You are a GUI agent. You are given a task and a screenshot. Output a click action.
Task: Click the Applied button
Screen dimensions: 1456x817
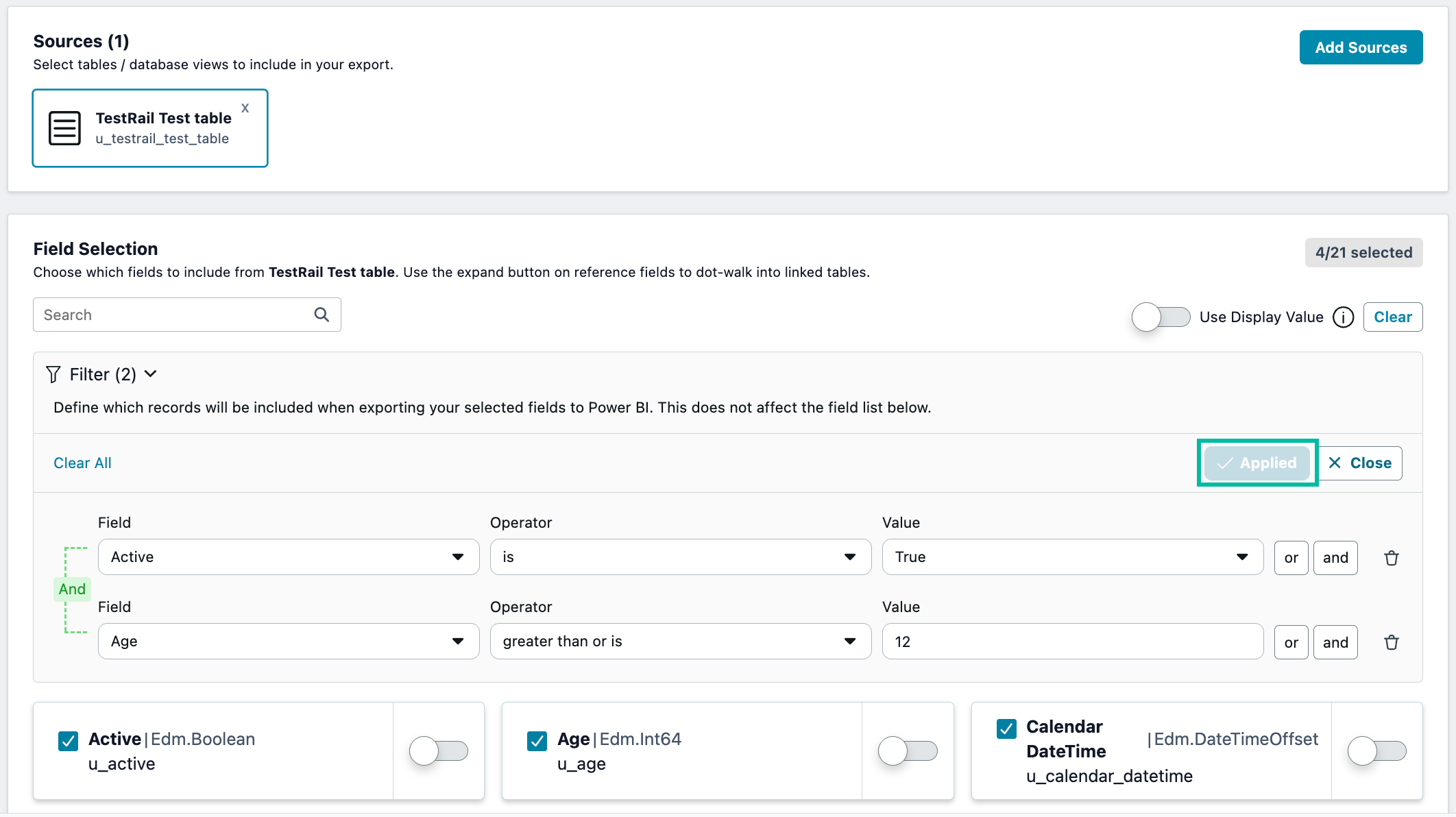pos(1257,463)
